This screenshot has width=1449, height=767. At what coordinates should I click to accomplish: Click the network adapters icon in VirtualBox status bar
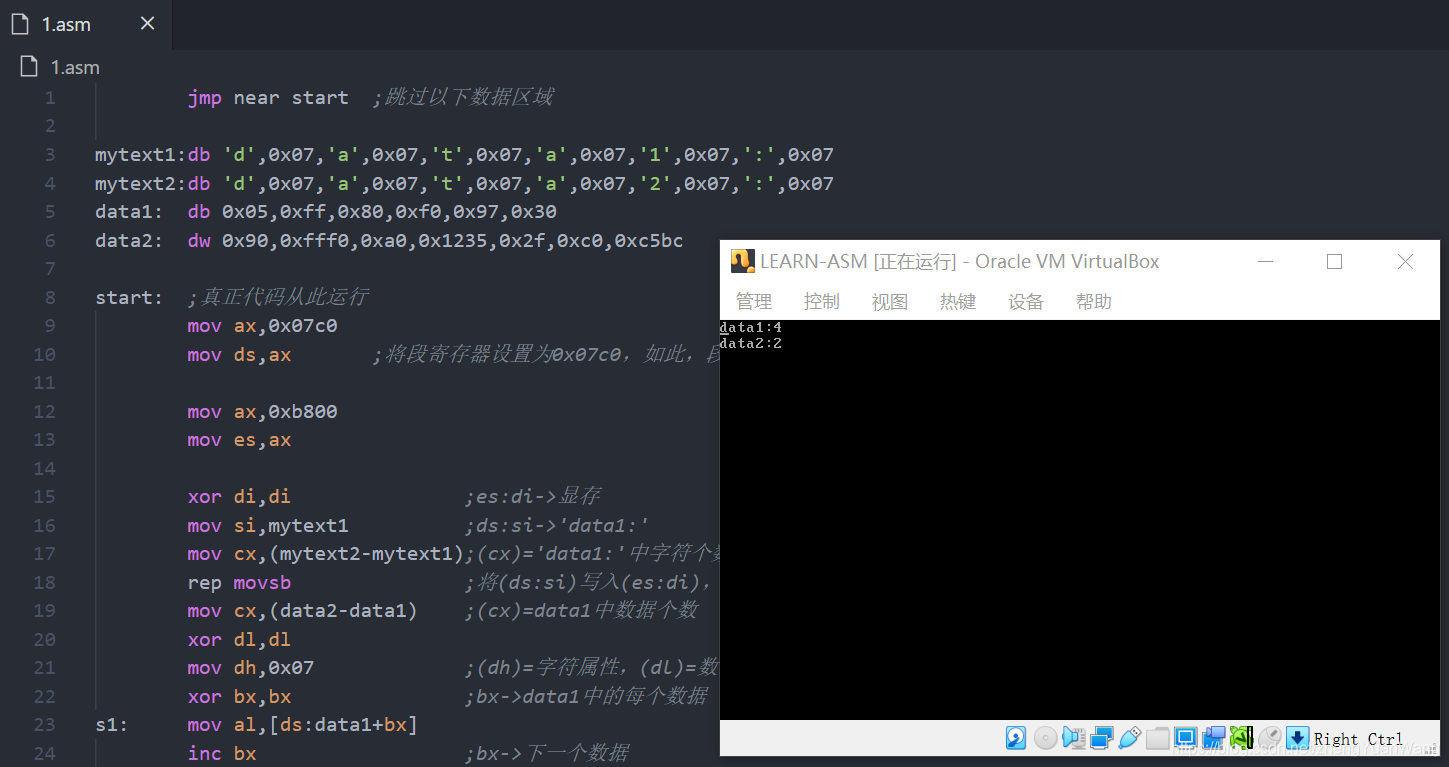pos(1102,738)
